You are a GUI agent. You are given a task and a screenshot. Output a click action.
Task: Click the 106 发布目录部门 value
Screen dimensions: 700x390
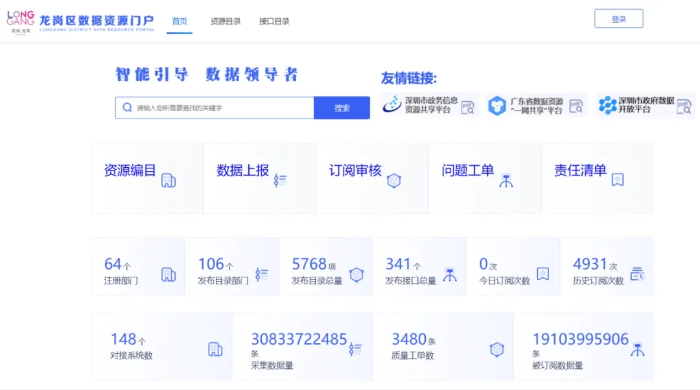point(211,264)
